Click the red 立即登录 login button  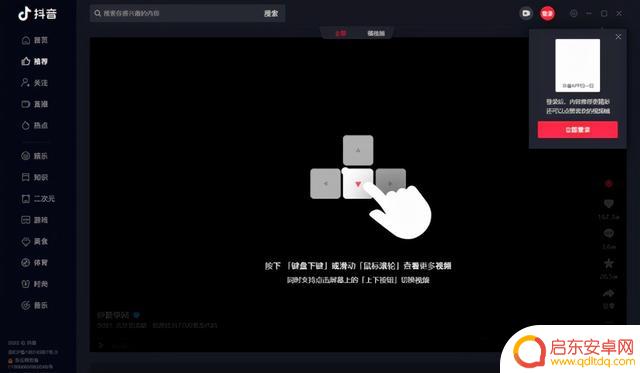pos(578,130)
